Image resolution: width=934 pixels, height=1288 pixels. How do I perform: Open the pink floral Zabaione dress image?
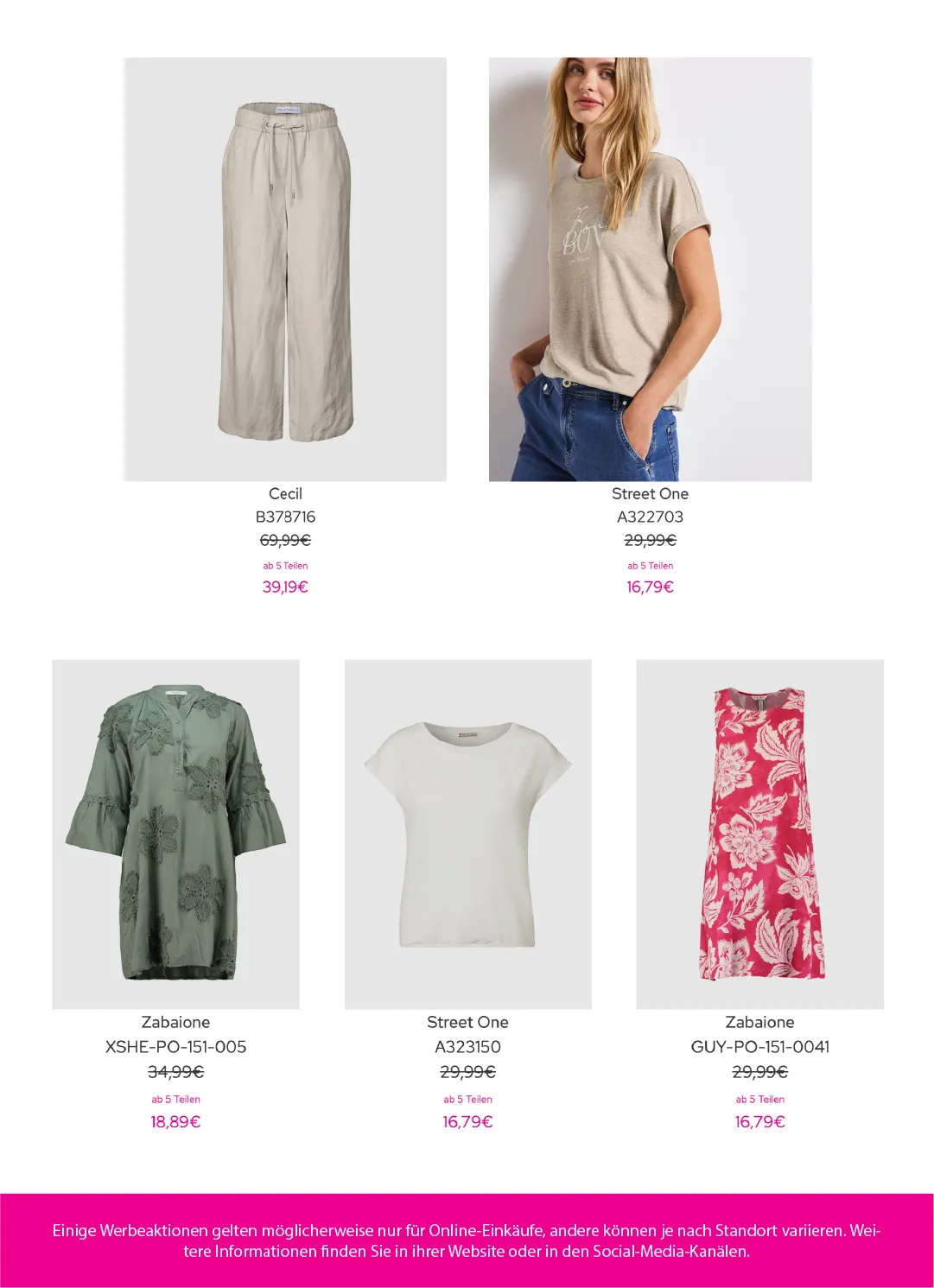pos(759,834)
